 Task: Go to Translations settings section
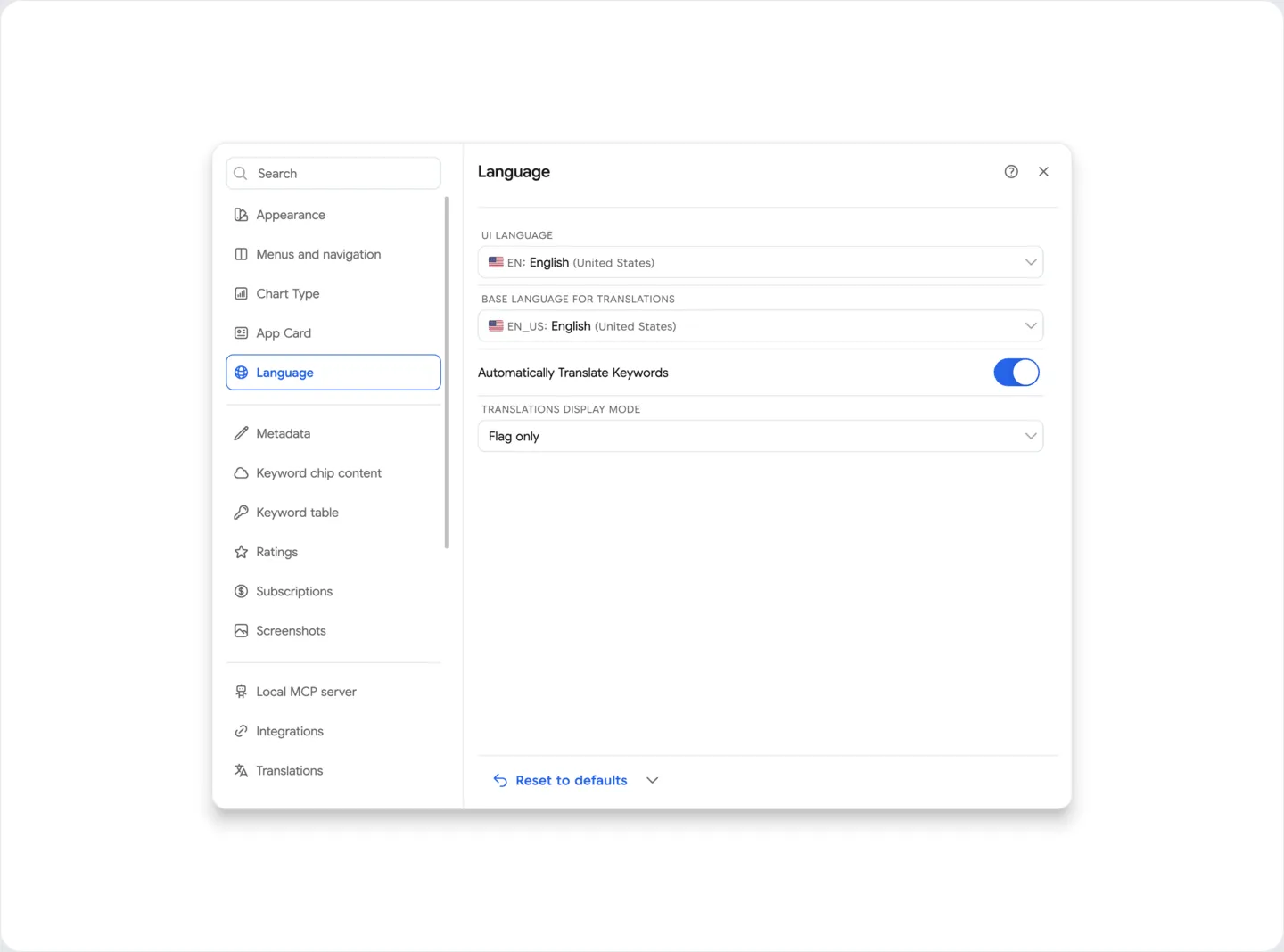coord(333,771)
